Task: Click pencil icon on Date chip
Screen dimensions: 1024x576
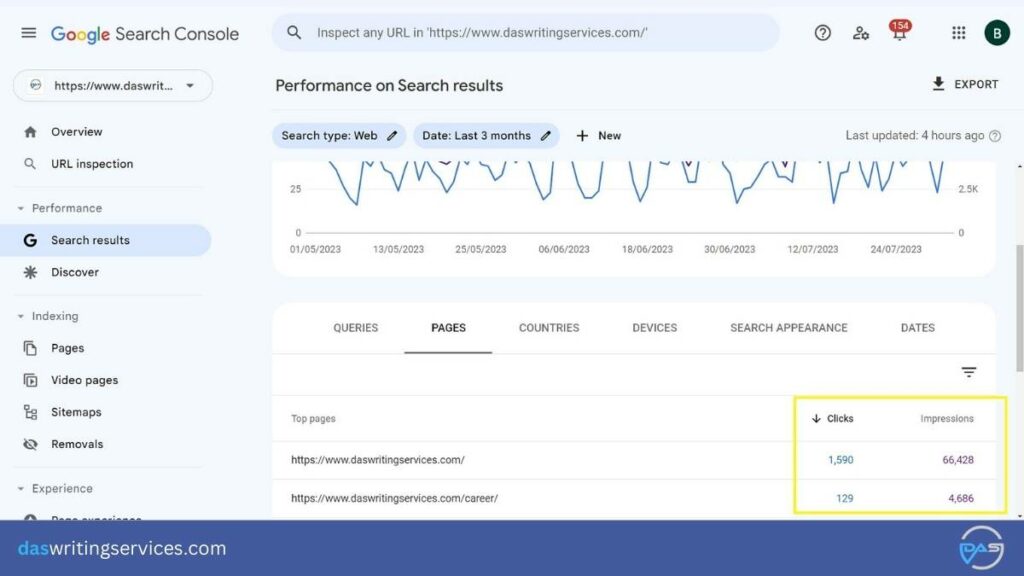Action: (x=545, y=136)
